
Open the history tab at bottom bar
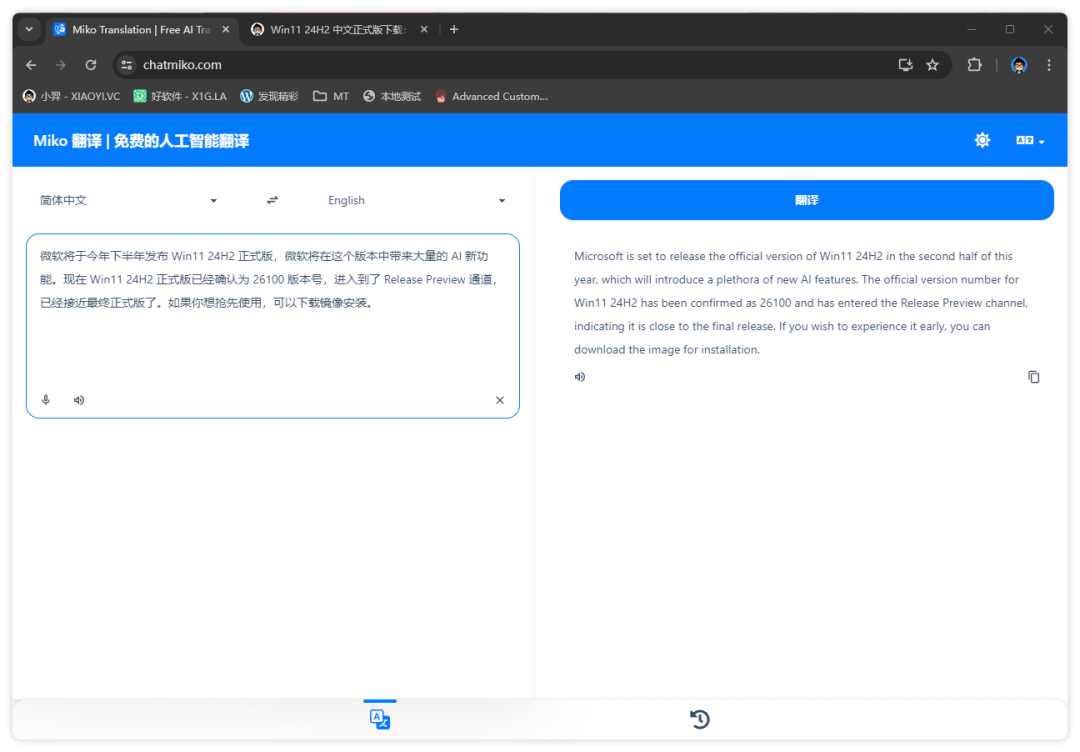click(700, 719)
